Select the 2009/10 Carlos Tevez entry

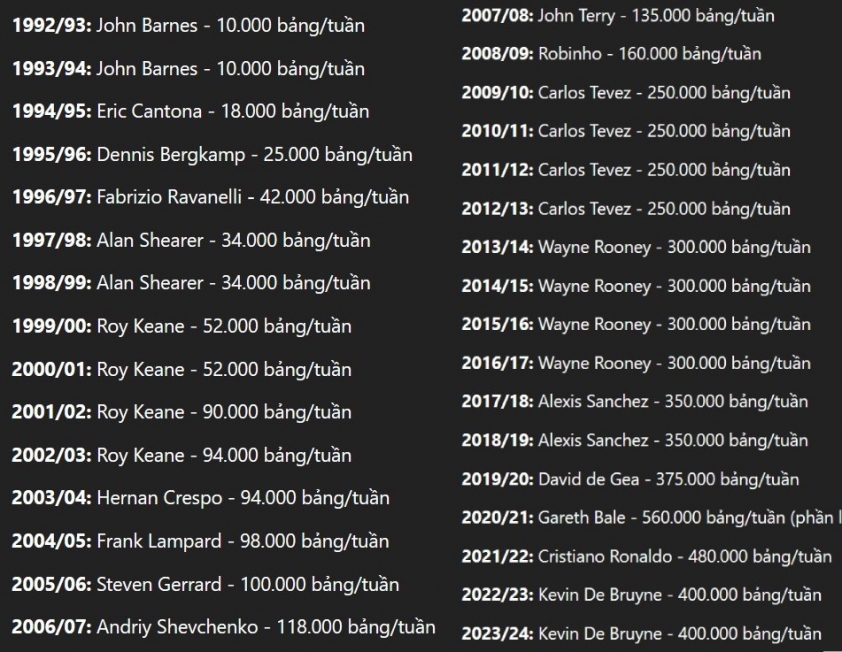pos(626,93)
